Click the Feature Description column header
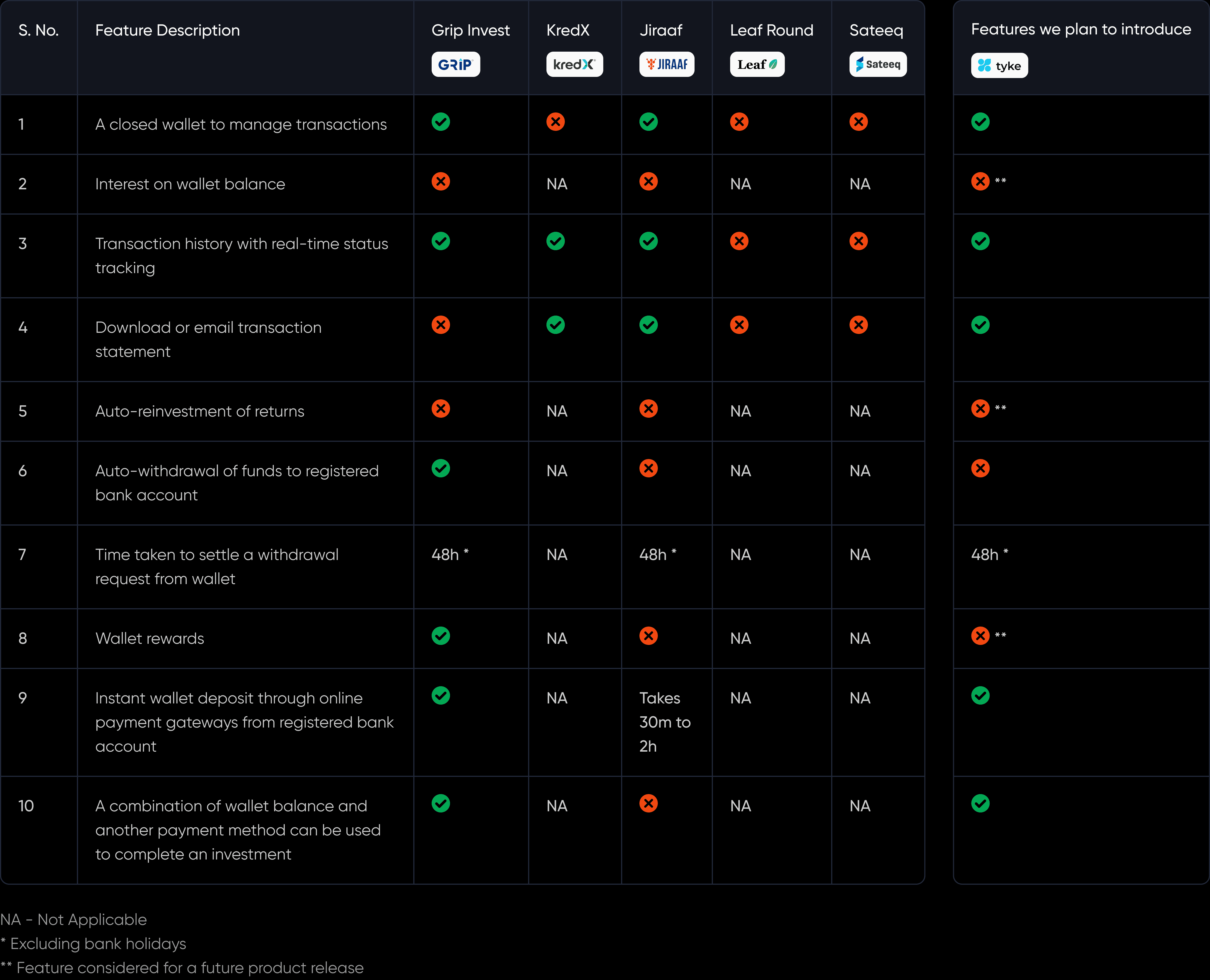1210x980 pixels. [x=167, y=30]
